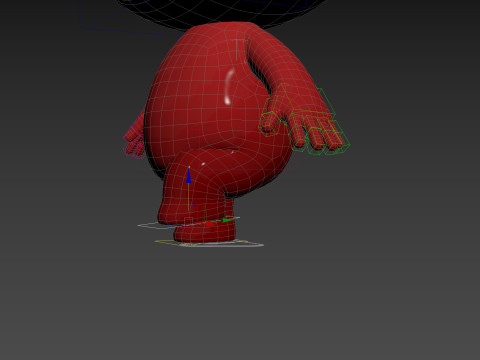Click the blue Z-axis arrow of move gizmo

click(x=189, y=176)
